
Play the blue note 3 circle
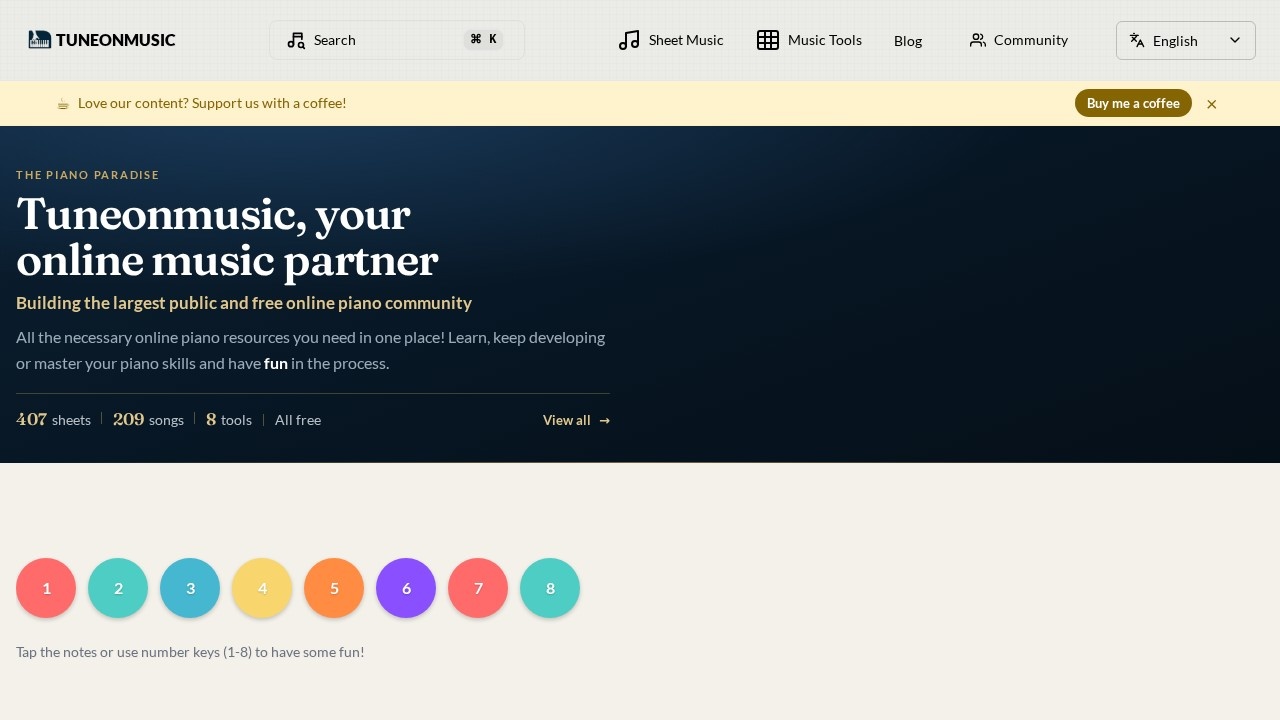click(190, 588)
